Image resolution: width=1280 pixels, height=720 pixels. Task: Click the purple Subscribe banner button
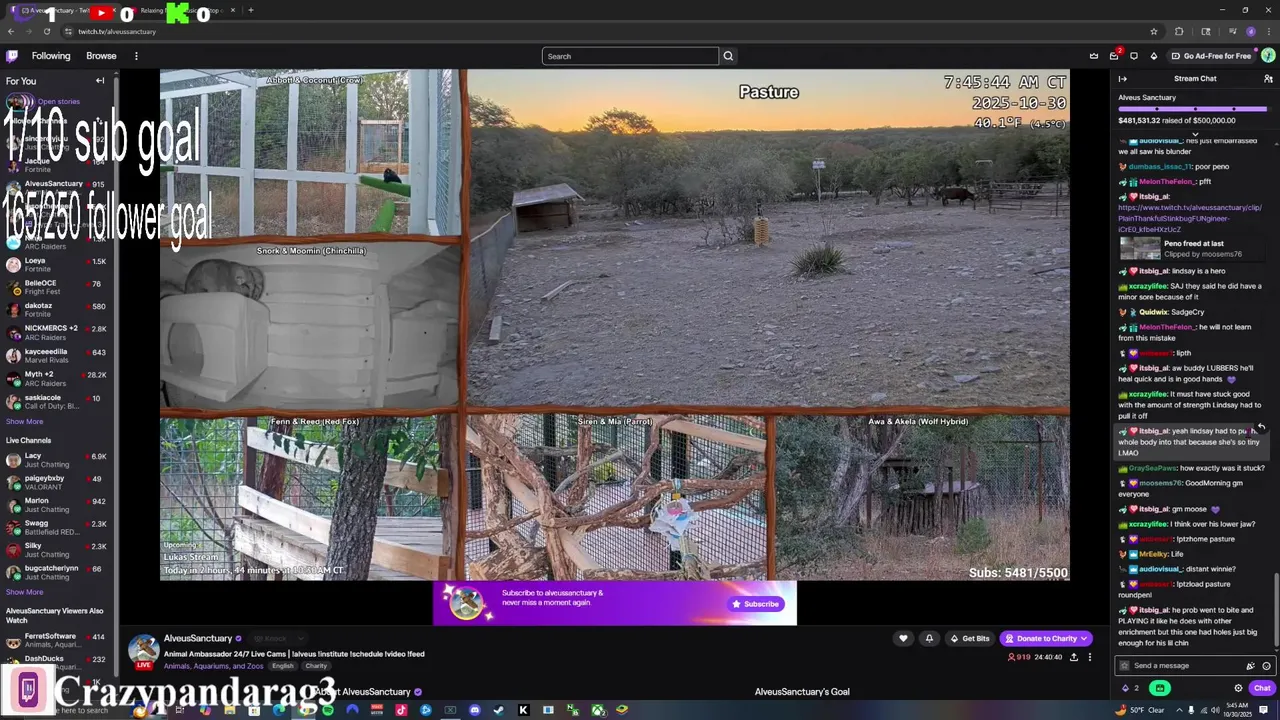tap(756, 604)
